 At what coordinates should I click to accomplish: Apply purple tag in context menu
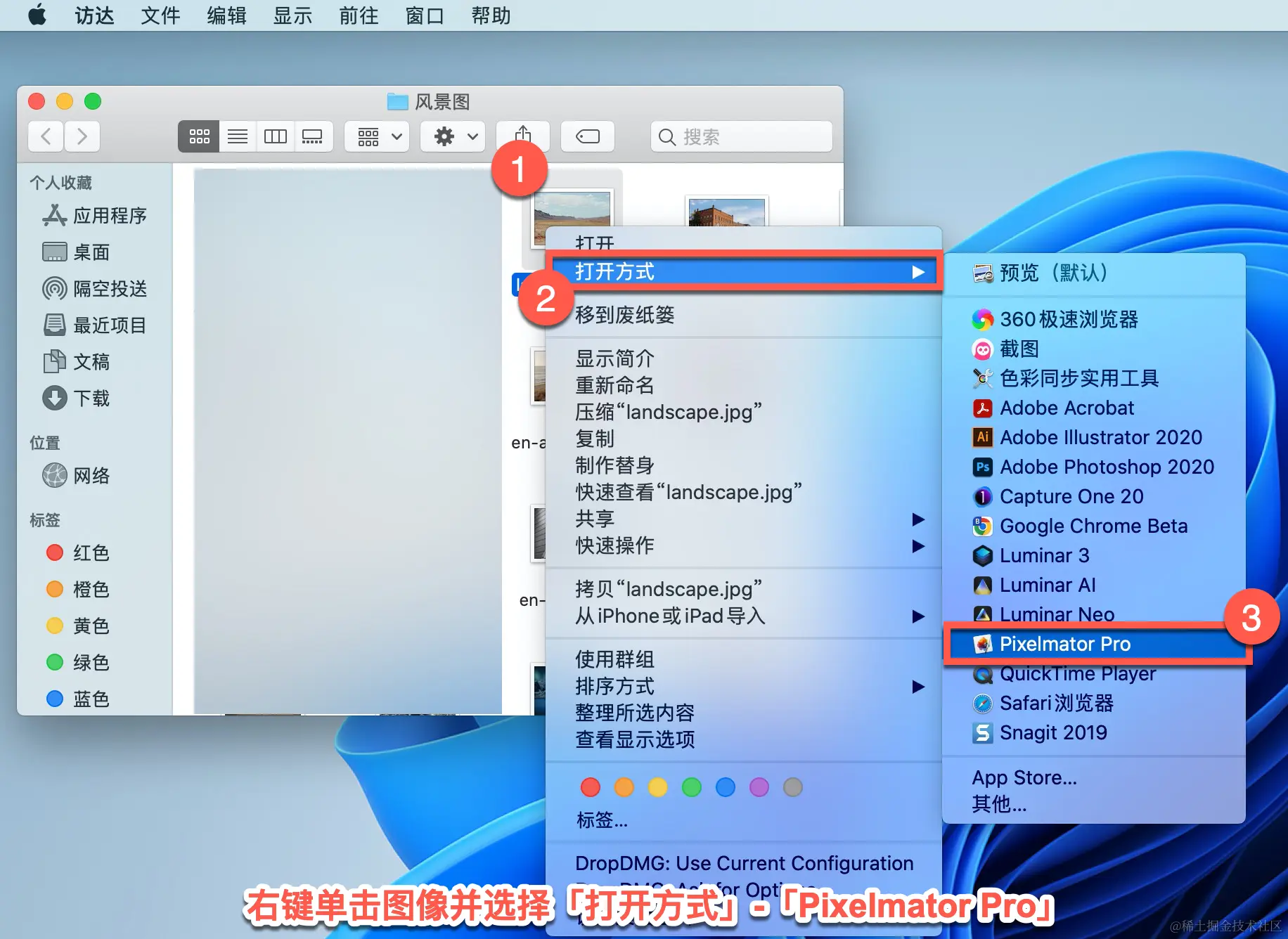pos(759,787)
